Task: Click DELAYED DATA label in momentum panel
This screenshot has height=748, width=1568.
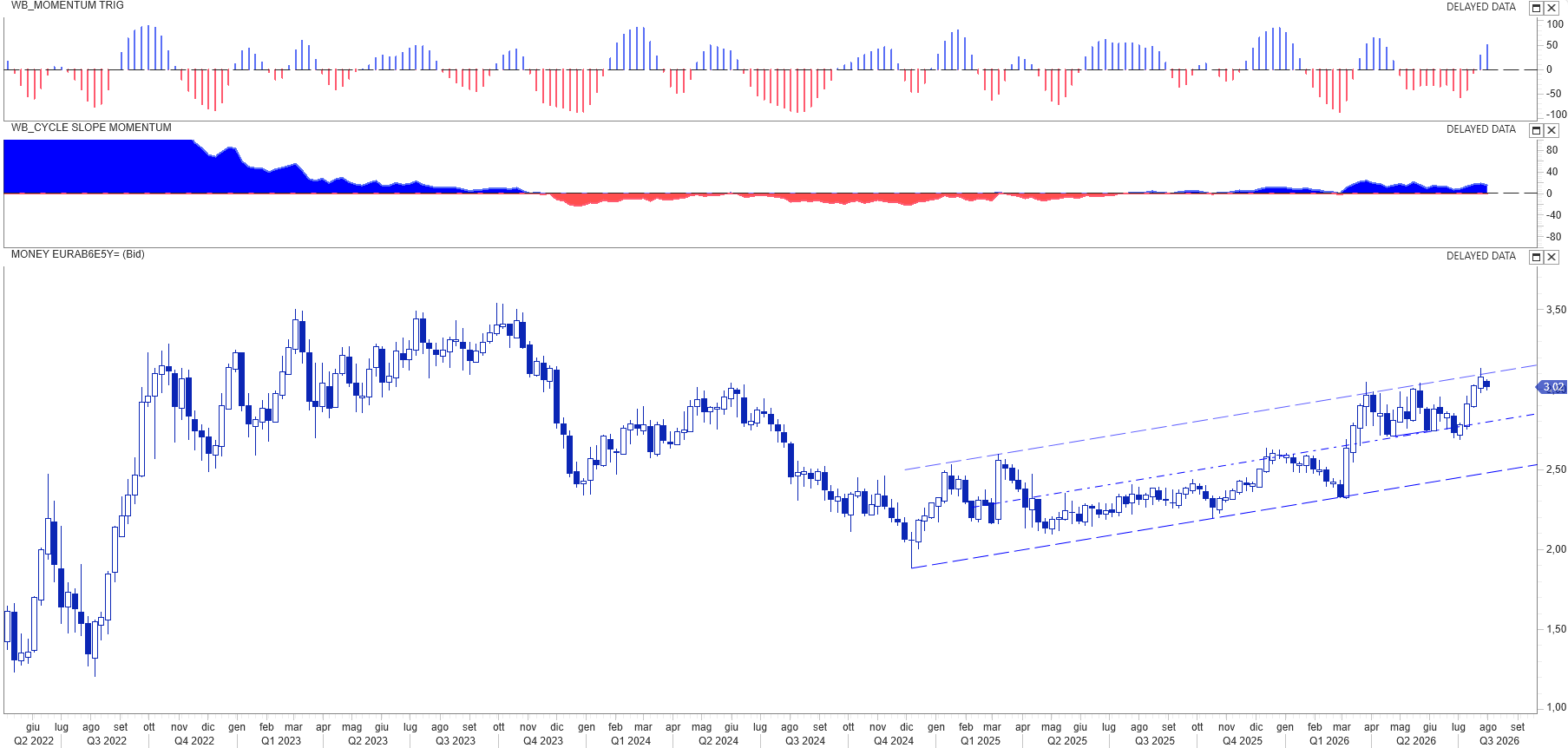Action: (1481, 7)
